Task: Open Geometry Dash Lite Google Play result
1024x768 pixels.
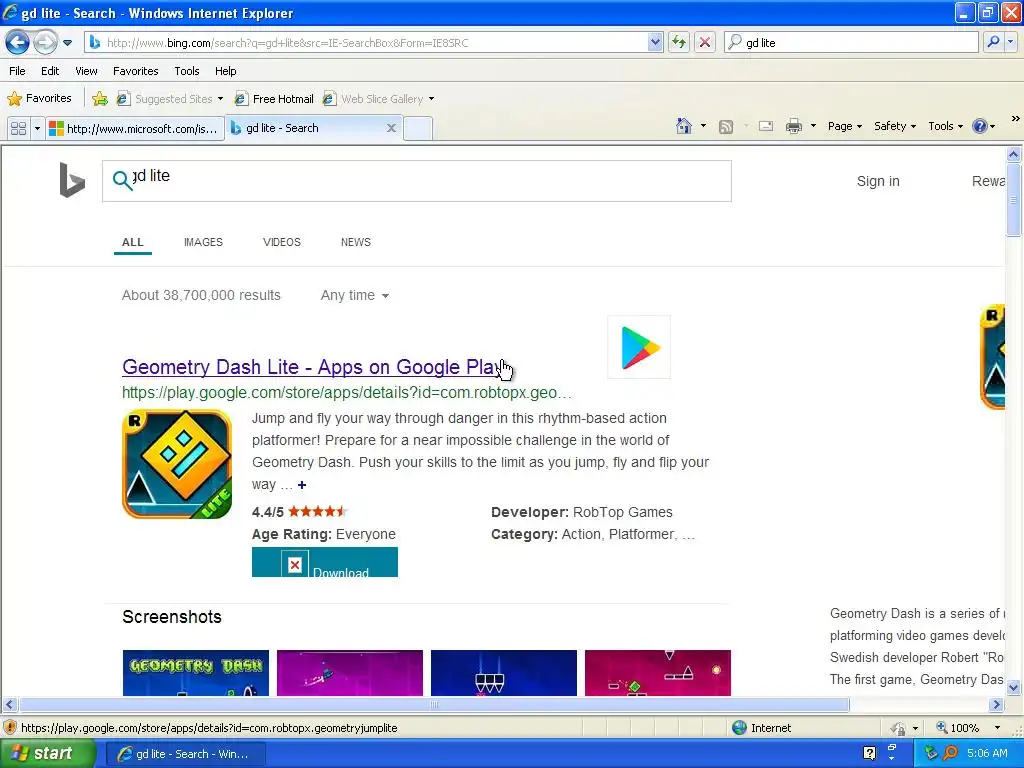Action: [312, 367]
